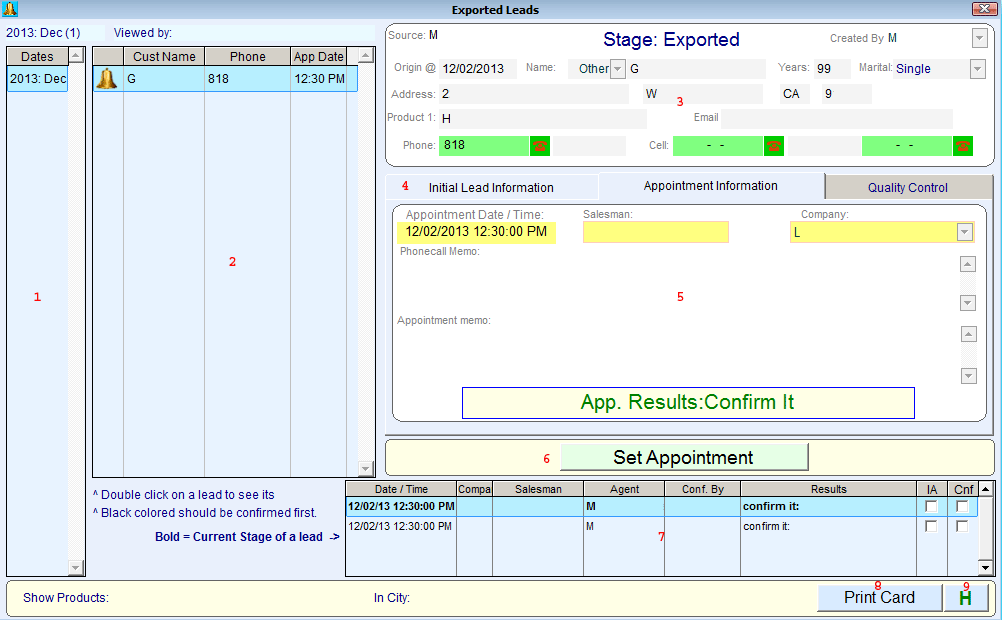Click the green Phone field showing 818

(484, 146)
